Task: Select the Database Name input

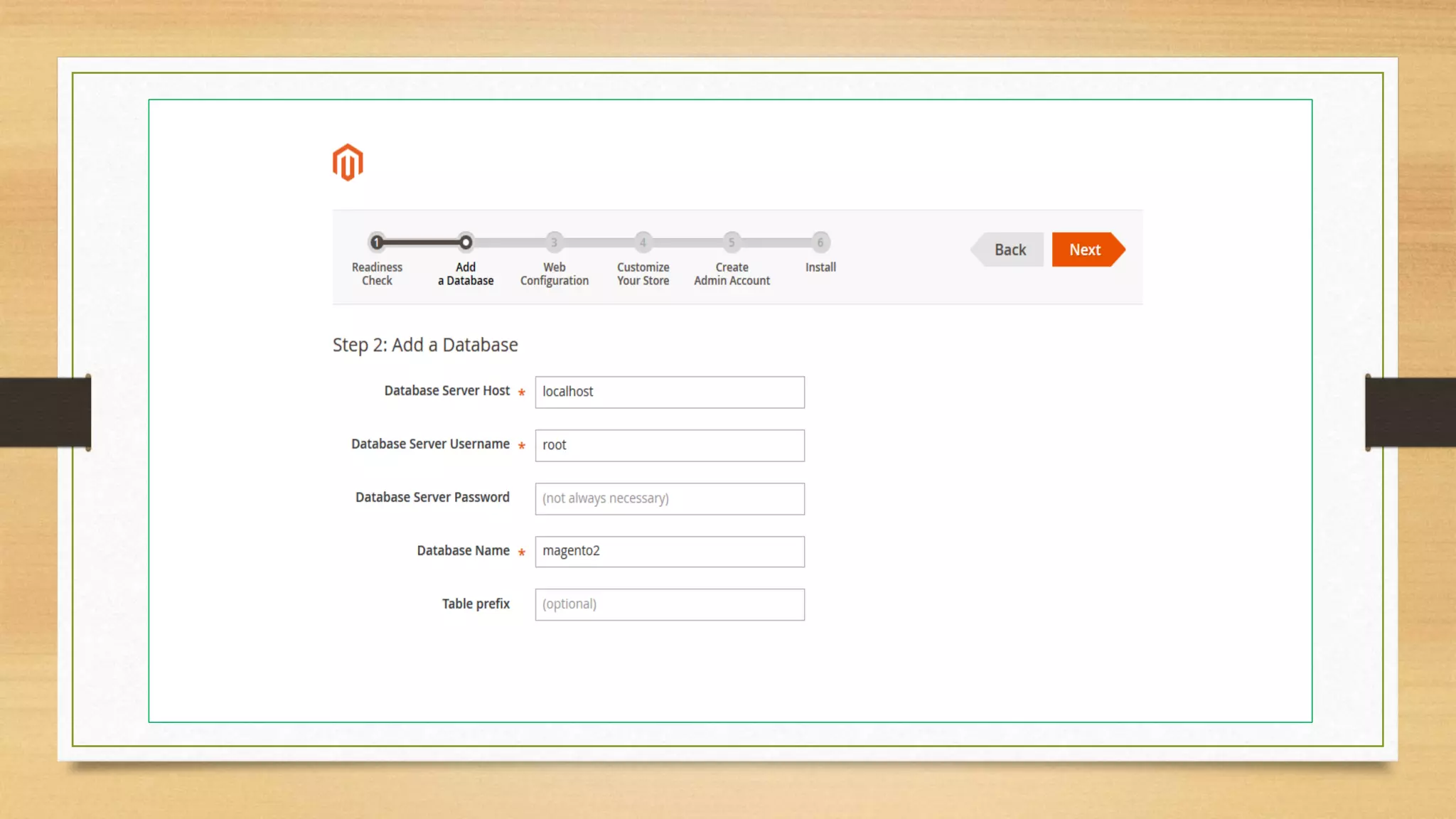Action: (669, 551)
